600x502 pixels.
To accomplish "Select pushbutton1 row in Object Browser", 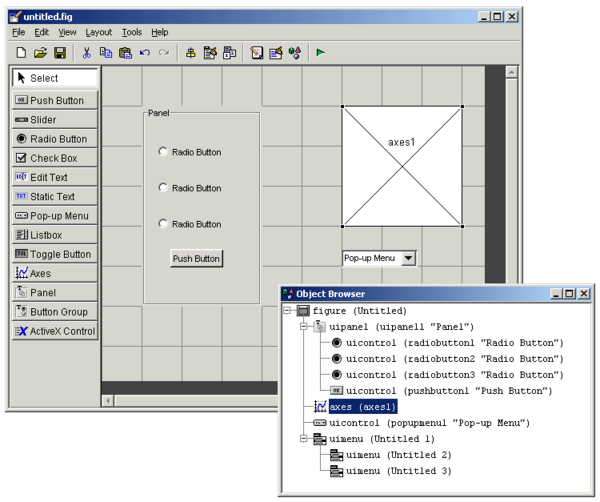I will (x=449, y=391).
